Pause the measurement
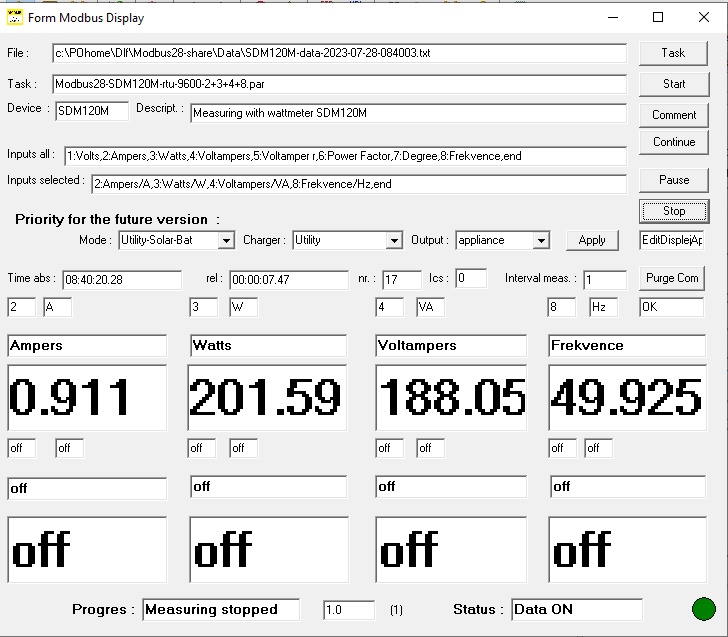Screen dimensions: 728x637 674,180
